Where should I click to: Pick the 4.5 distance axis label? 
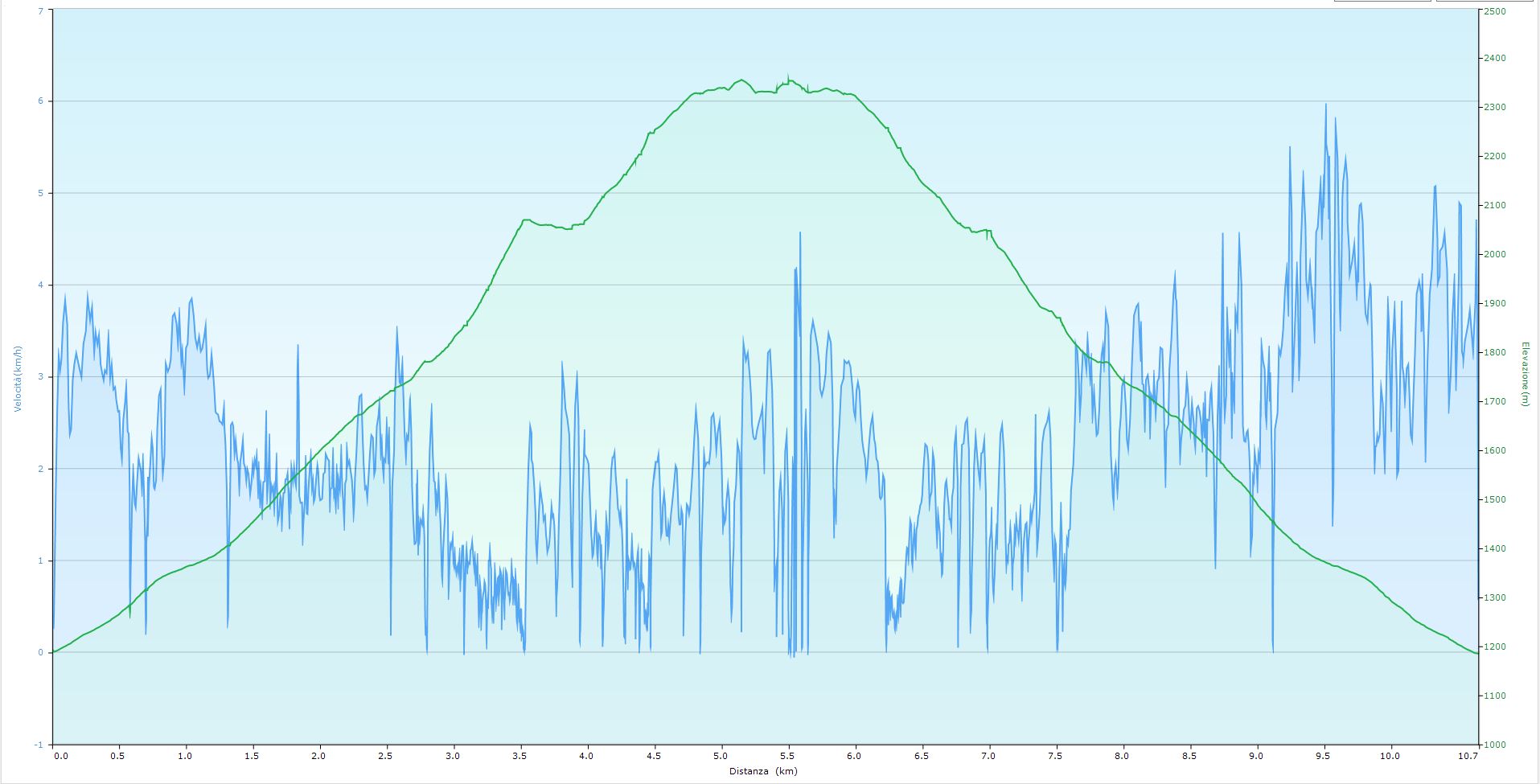pos(654,756)
